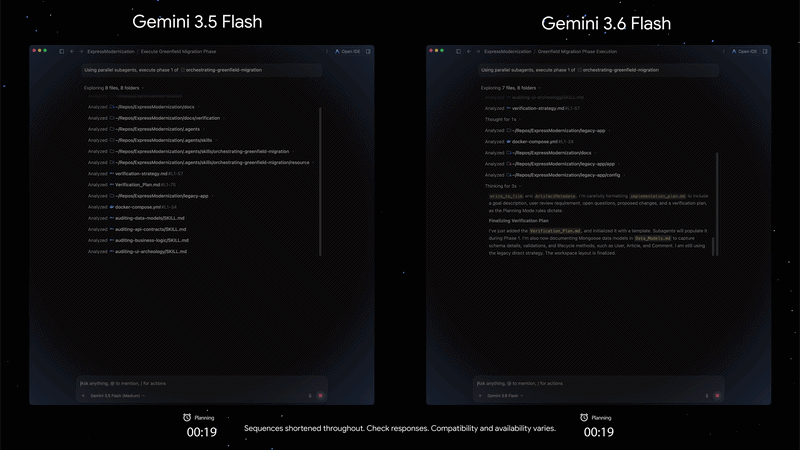800x450 pixels.
Task: Click folder icon of ExpressModernization/.agents row
Action: coord(112,129)
